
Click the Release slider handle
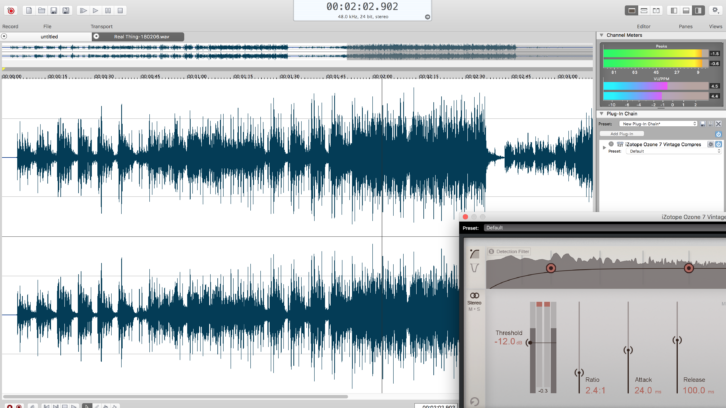coord(677,340)
